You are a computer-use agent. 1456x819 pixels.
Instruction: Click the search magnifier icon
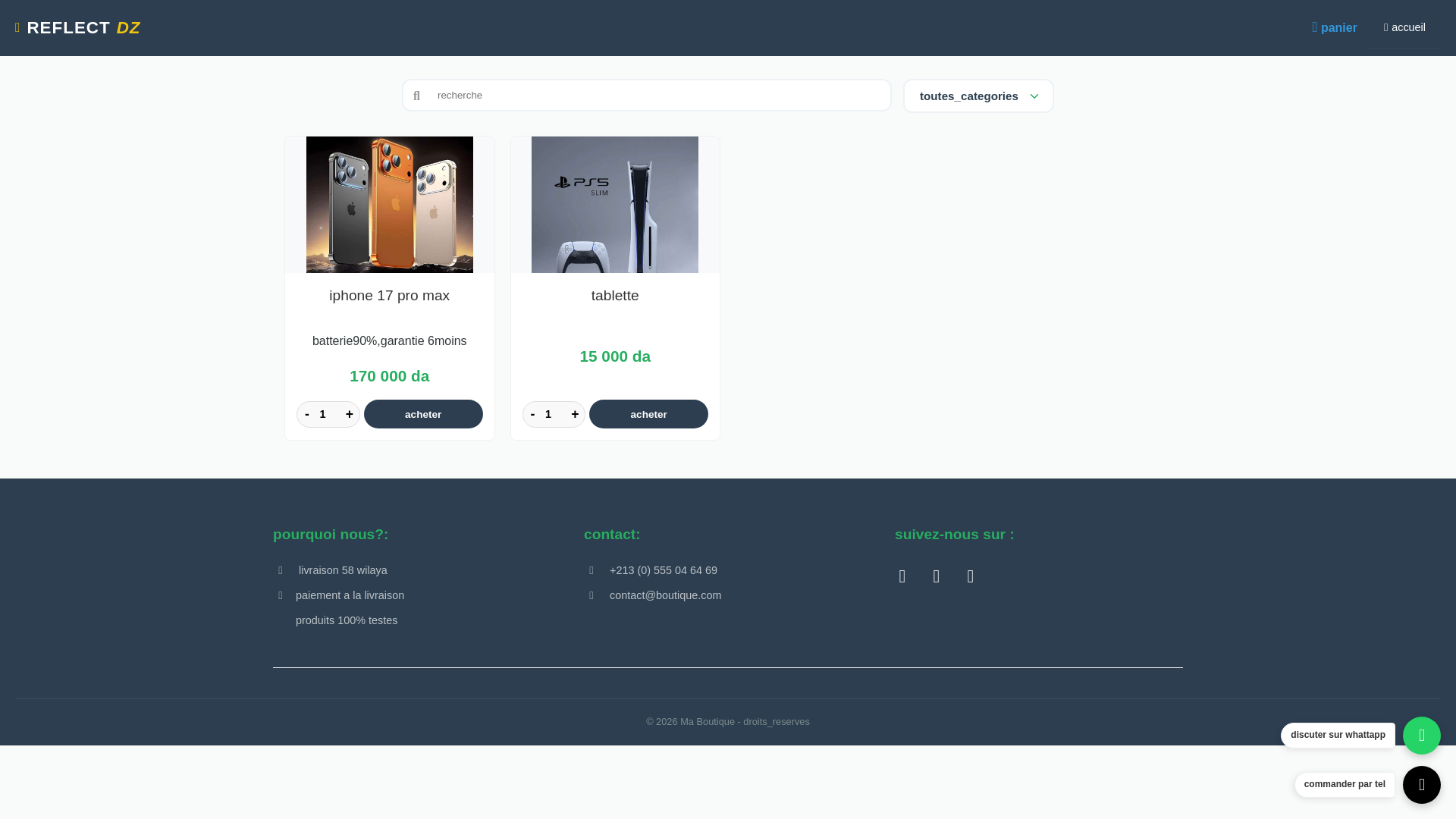coord(416,96)
